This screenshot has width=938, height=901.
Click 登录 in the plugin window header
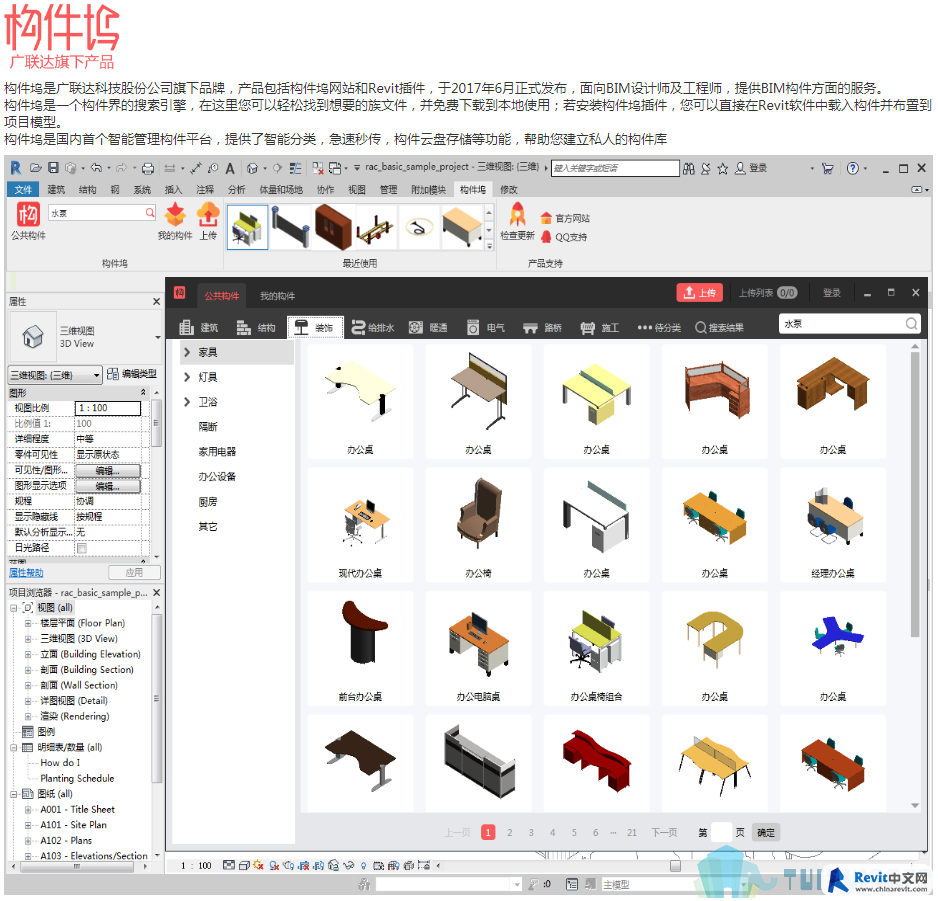832,293
